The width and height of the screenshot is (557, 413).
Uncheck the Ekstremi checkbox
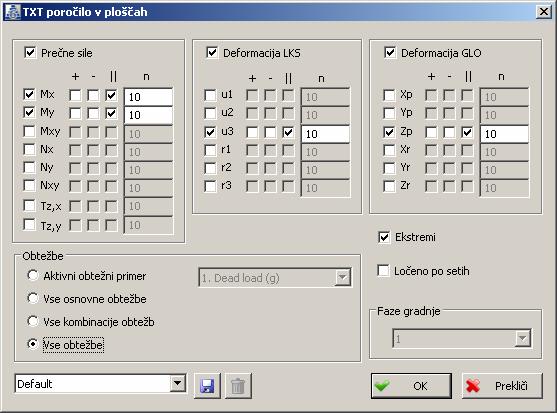pos(384,237)
